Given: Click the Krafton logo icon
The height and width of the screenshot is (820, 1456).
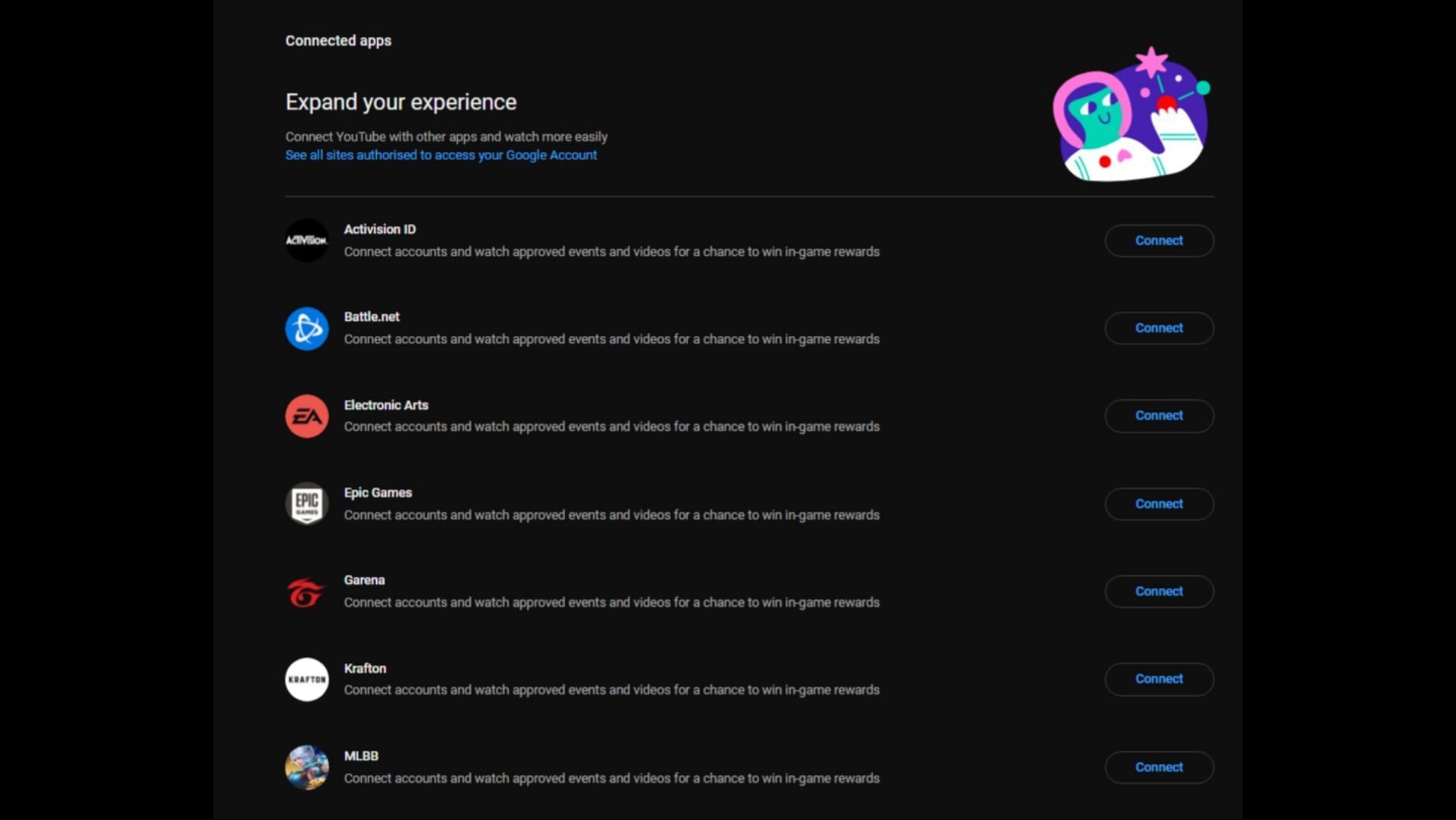Looking at the screenshot, I should [x=306, y=680].
